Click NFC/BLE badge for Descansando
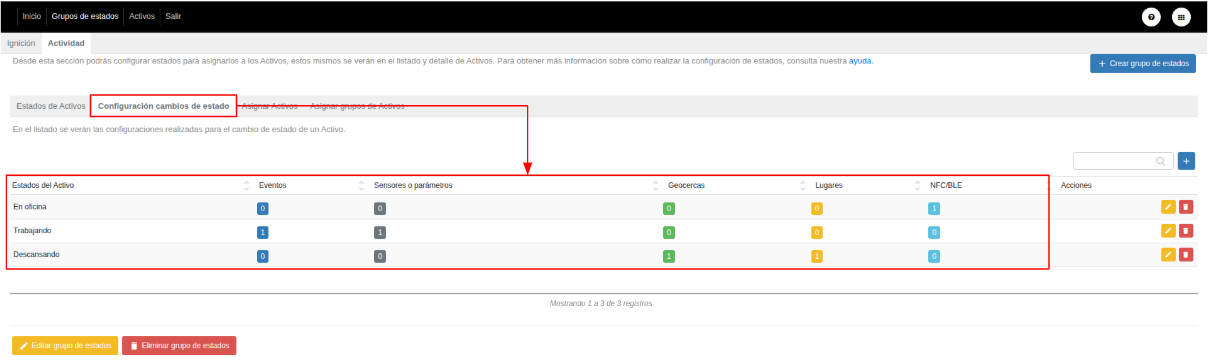The height and width of the screenshot is (362, 1208). 934,256
